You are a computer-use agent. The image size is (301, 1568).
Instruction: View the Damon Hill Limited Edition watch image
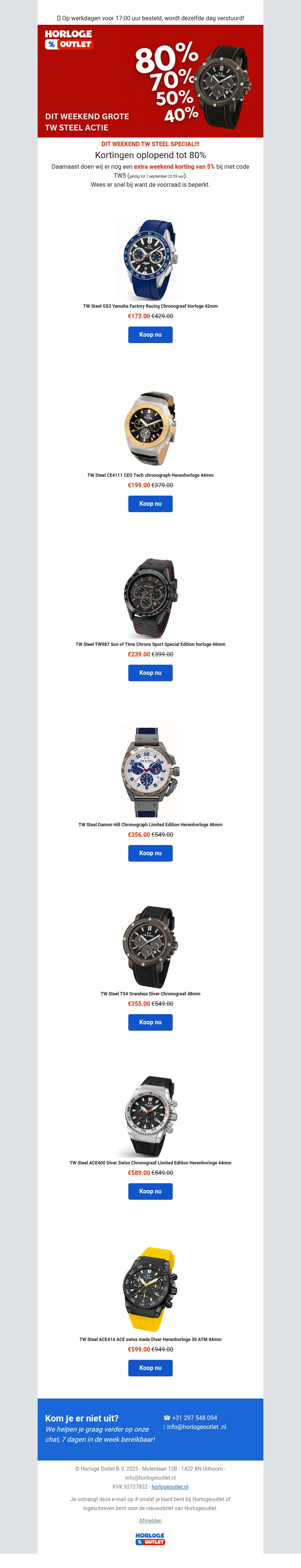[150, 772]
